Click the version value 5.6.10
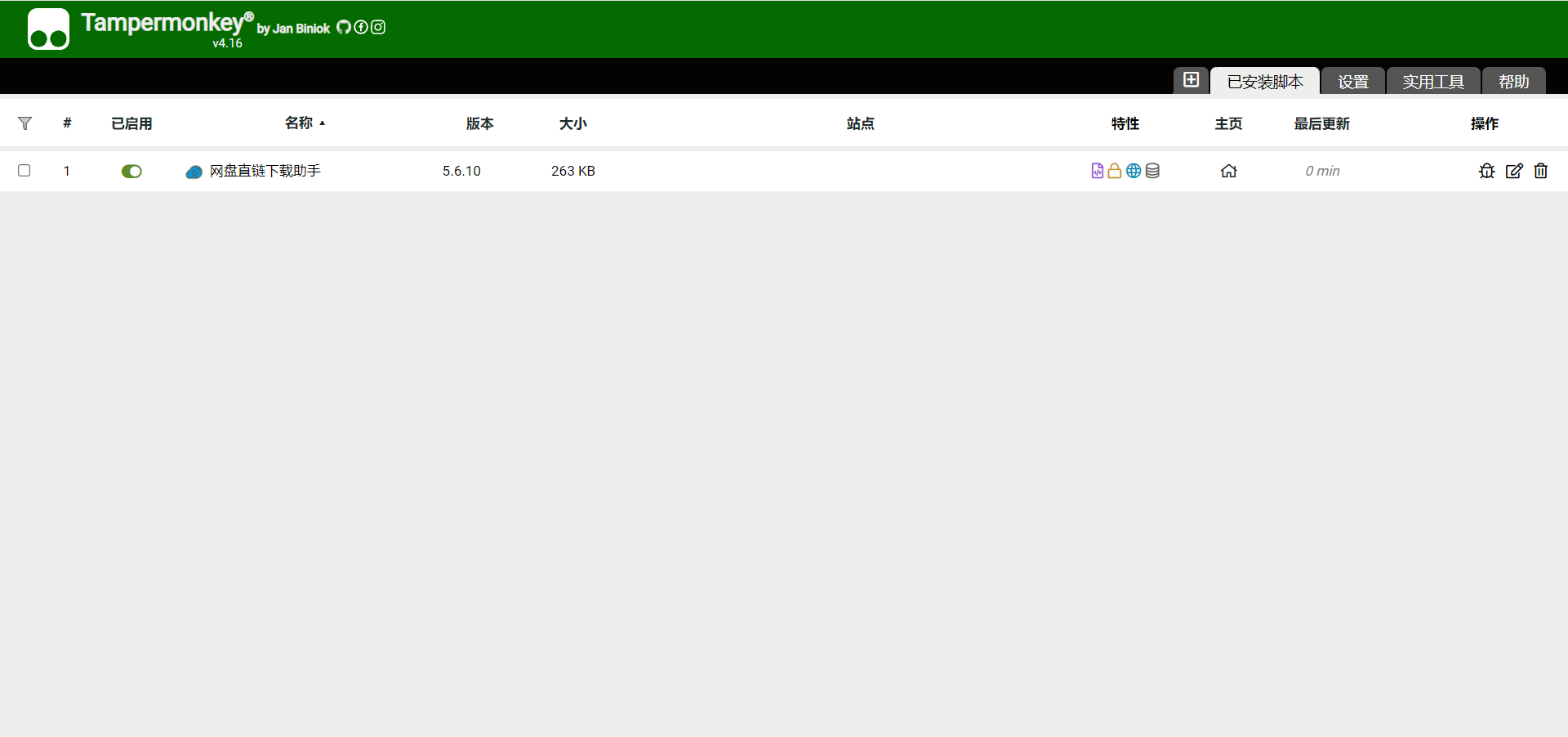 click(461, 171)
